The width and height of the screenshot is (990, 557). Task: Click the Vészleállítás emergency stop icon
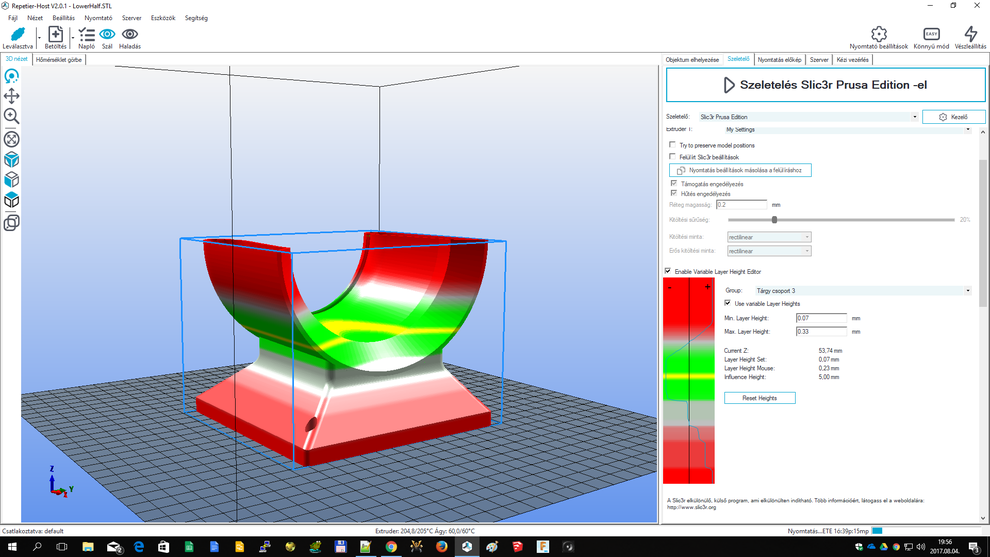pyautogui.click(x=970, y=34)
